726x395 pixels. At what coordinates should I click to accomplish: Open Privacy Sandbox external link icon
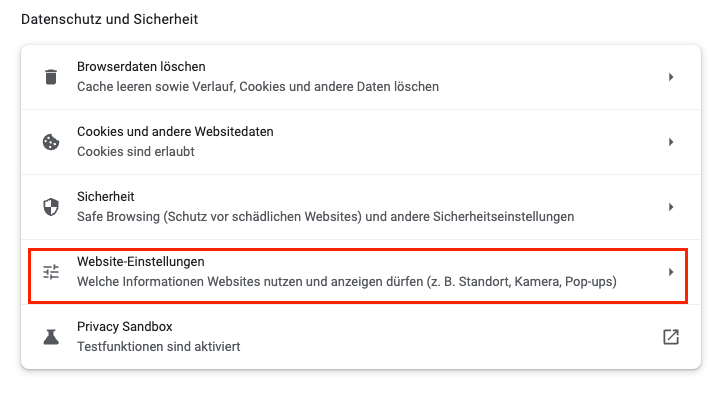coord(671,337)
